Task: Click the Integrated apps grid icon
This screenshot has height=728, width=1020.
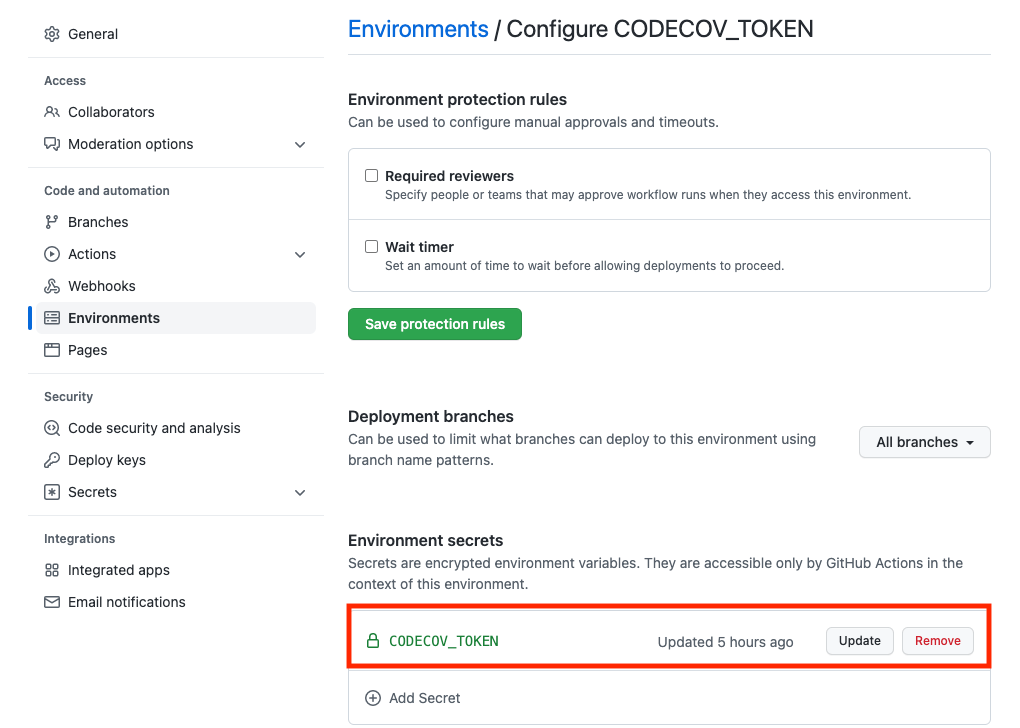Action: [52, 570]
